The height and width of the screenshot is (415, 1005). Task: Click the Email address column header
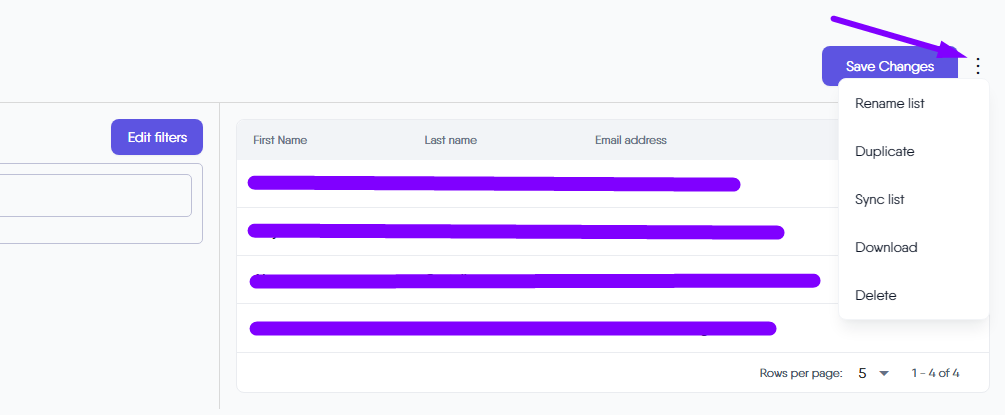pyautogui.click(x=630, y=140)
